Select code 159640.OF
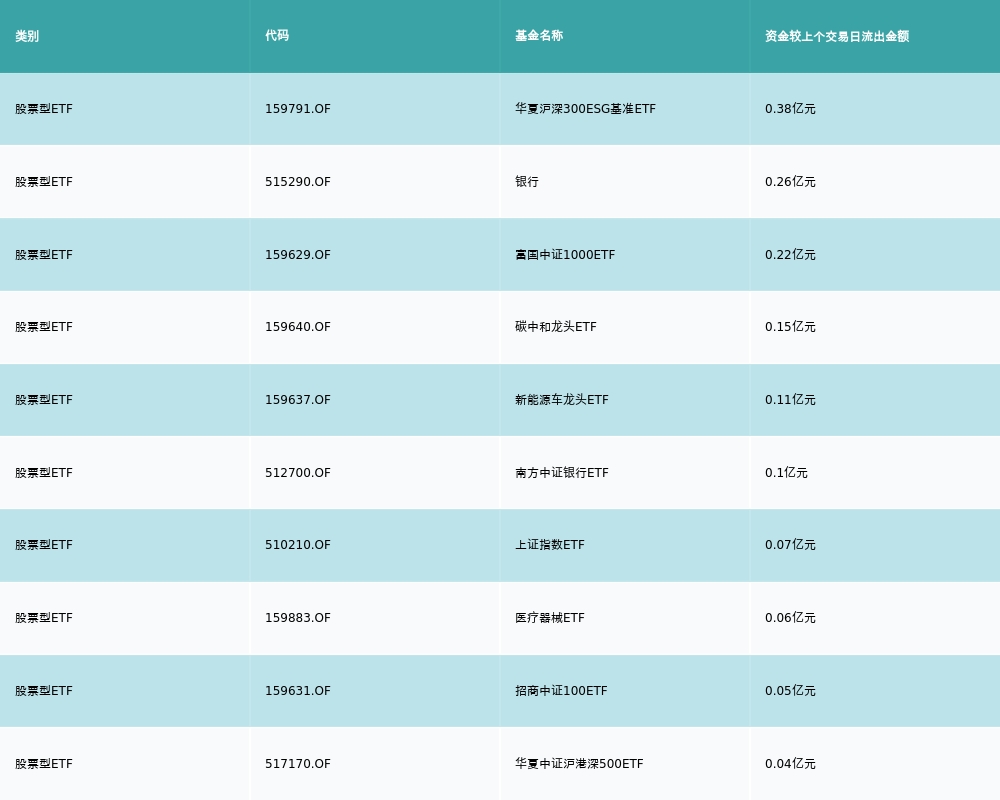Screen dimensions: 1000x800 298,327
